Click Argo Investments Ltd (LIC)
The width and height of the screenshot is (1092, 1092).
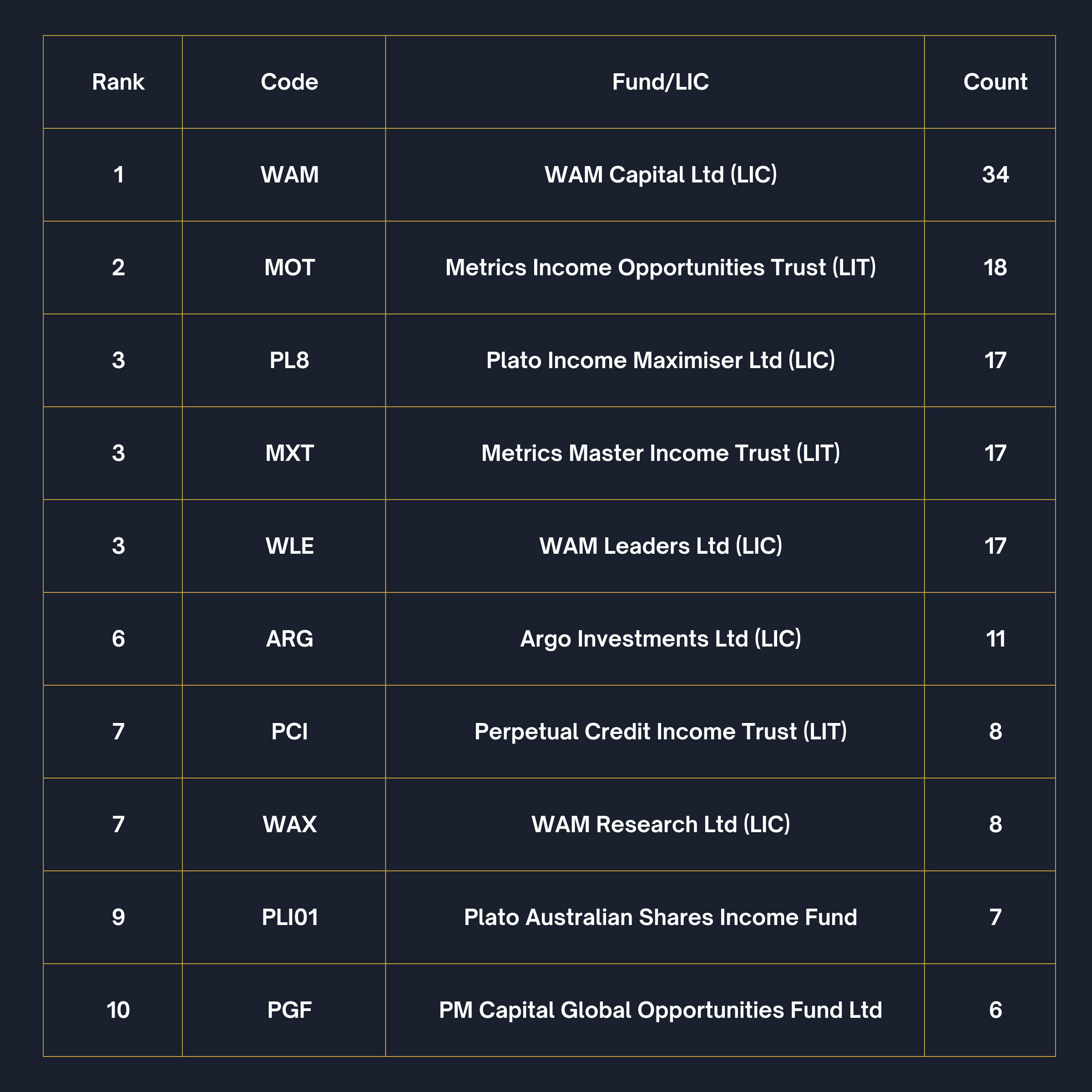pyautogui.click(x=660, y=639)
